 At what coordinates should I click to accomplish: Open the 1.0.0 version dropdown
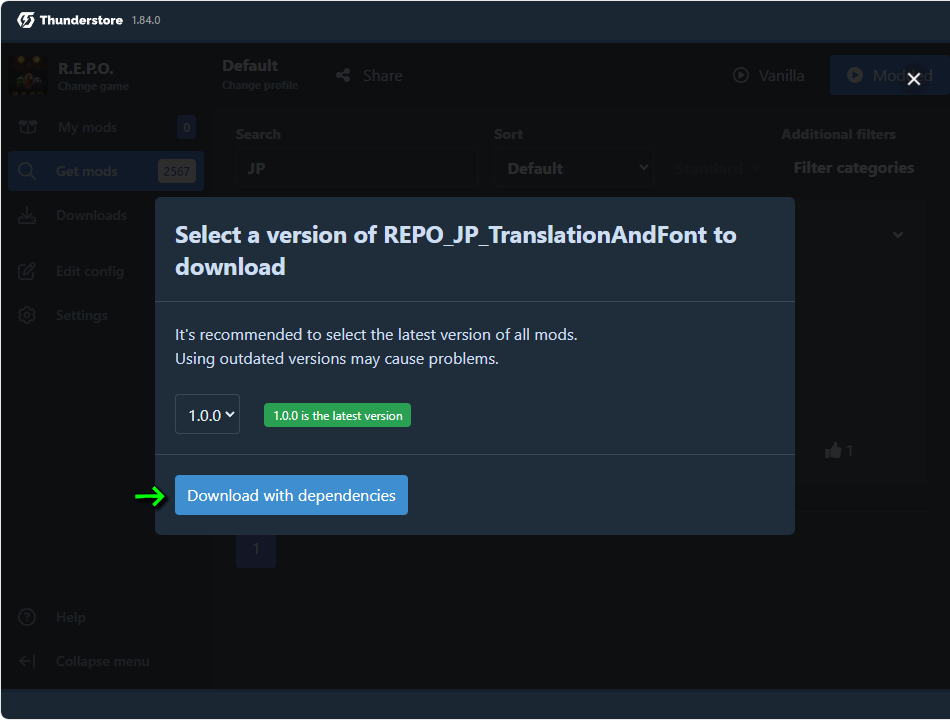click(207, 414)
